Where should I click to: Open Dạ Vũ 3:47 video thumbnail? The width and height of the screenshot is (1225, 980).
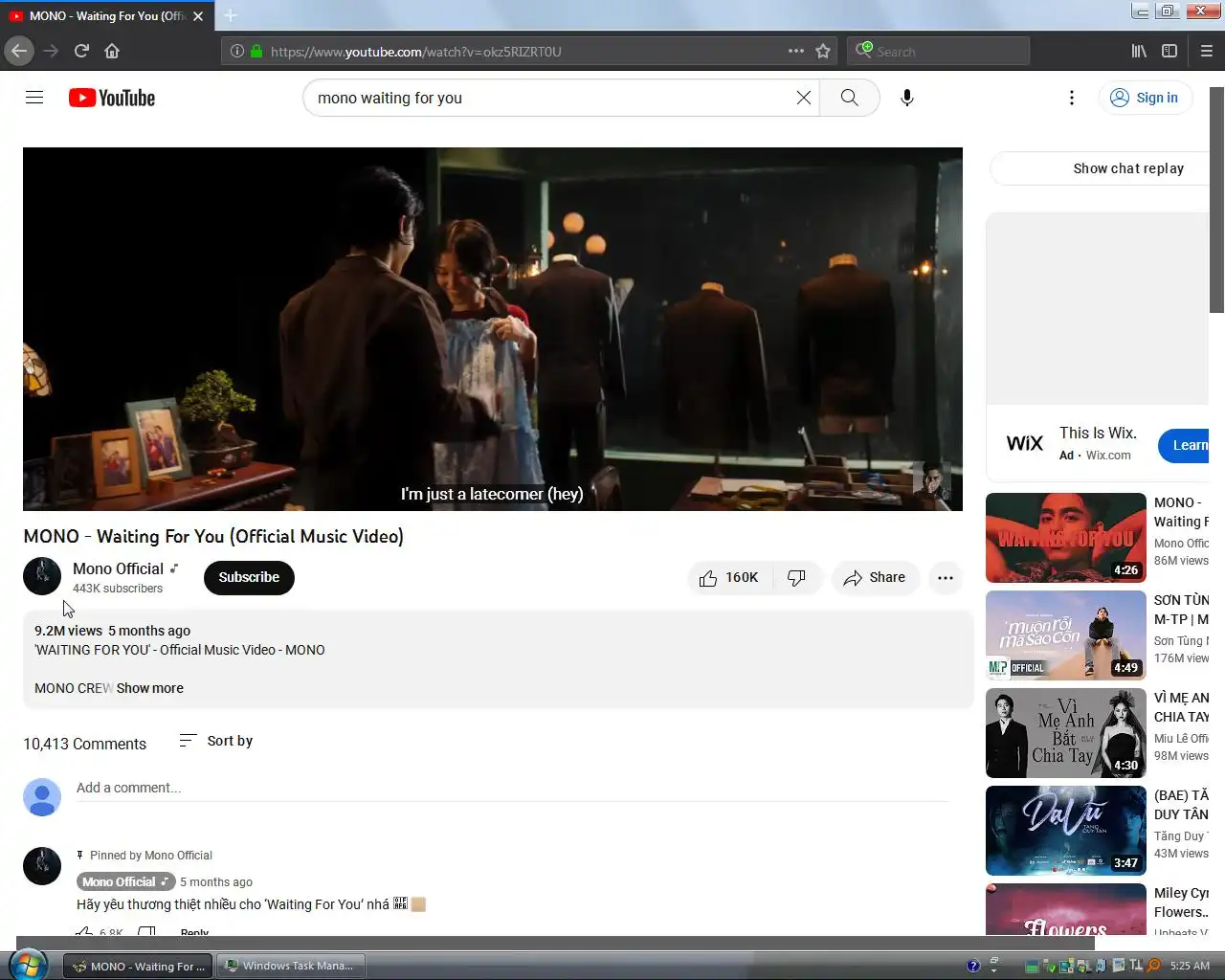(1066, 831)
